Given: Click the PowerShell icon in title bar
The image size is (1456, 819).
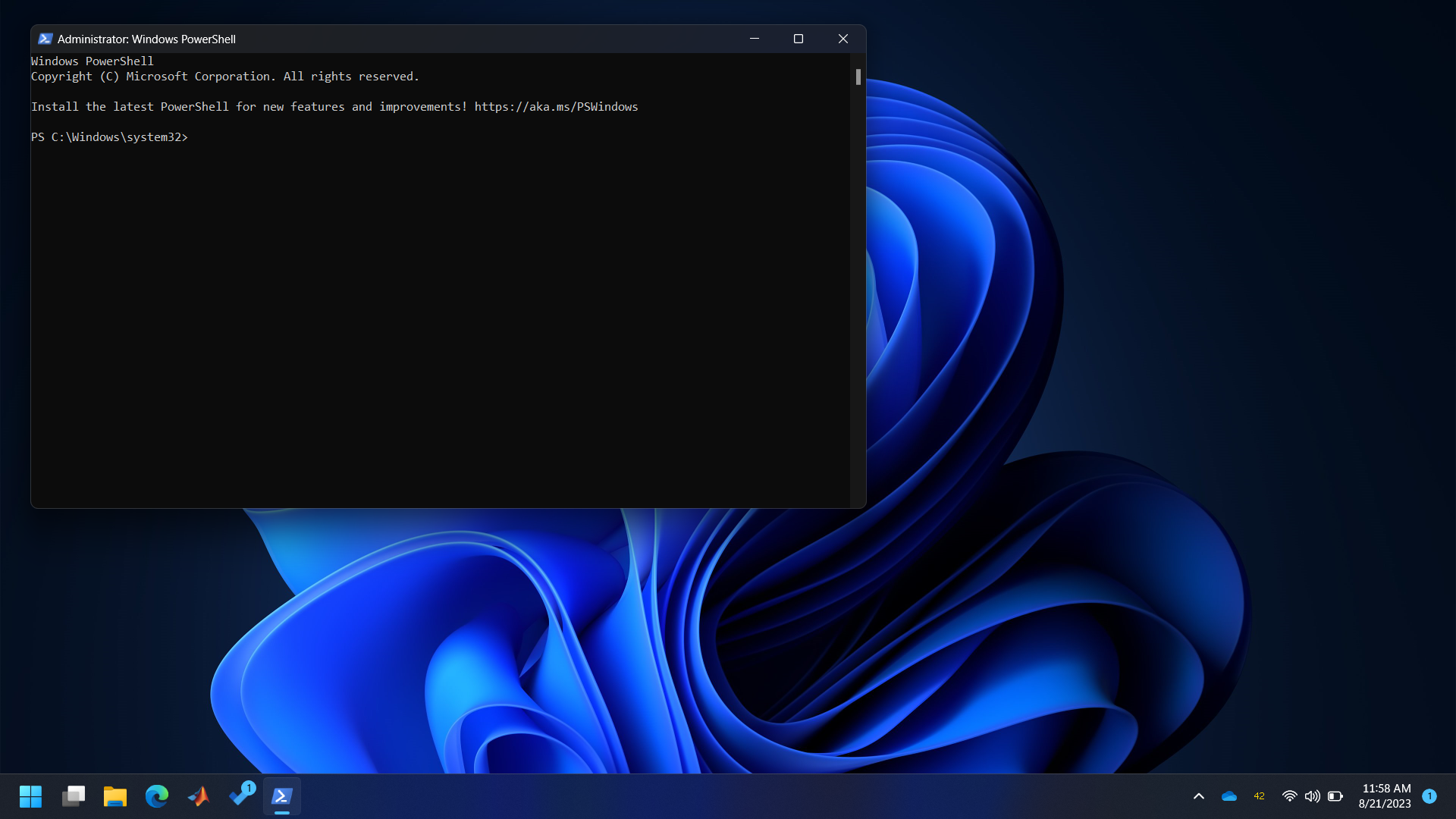Looking at the screenshot, I should pos(45,39).
